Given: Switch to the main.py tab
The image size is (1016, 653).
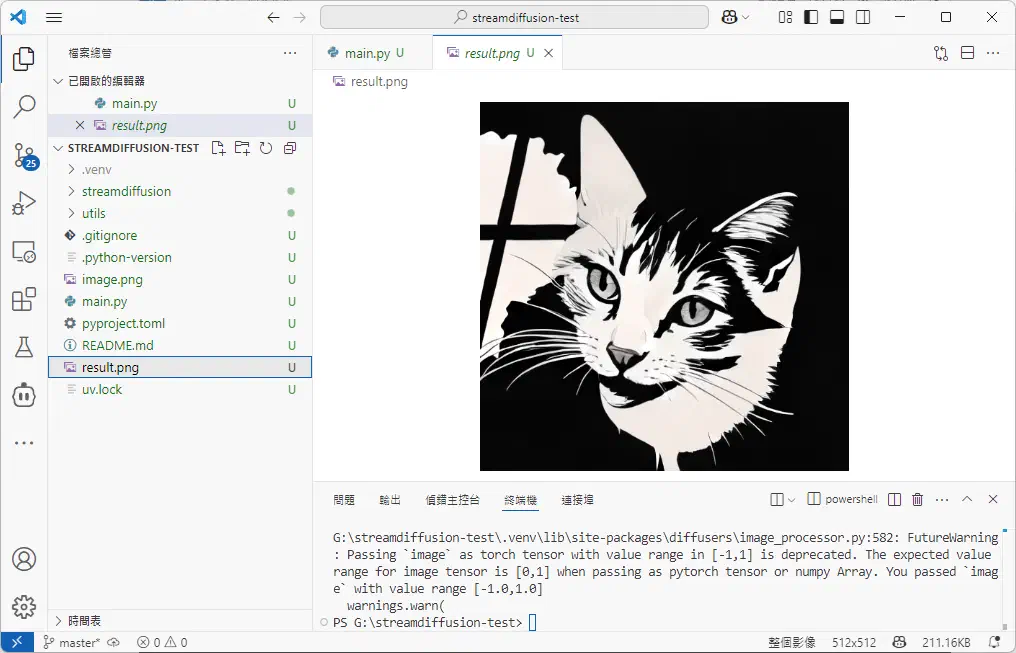Looking at the screenshot, I should point(370,53).
